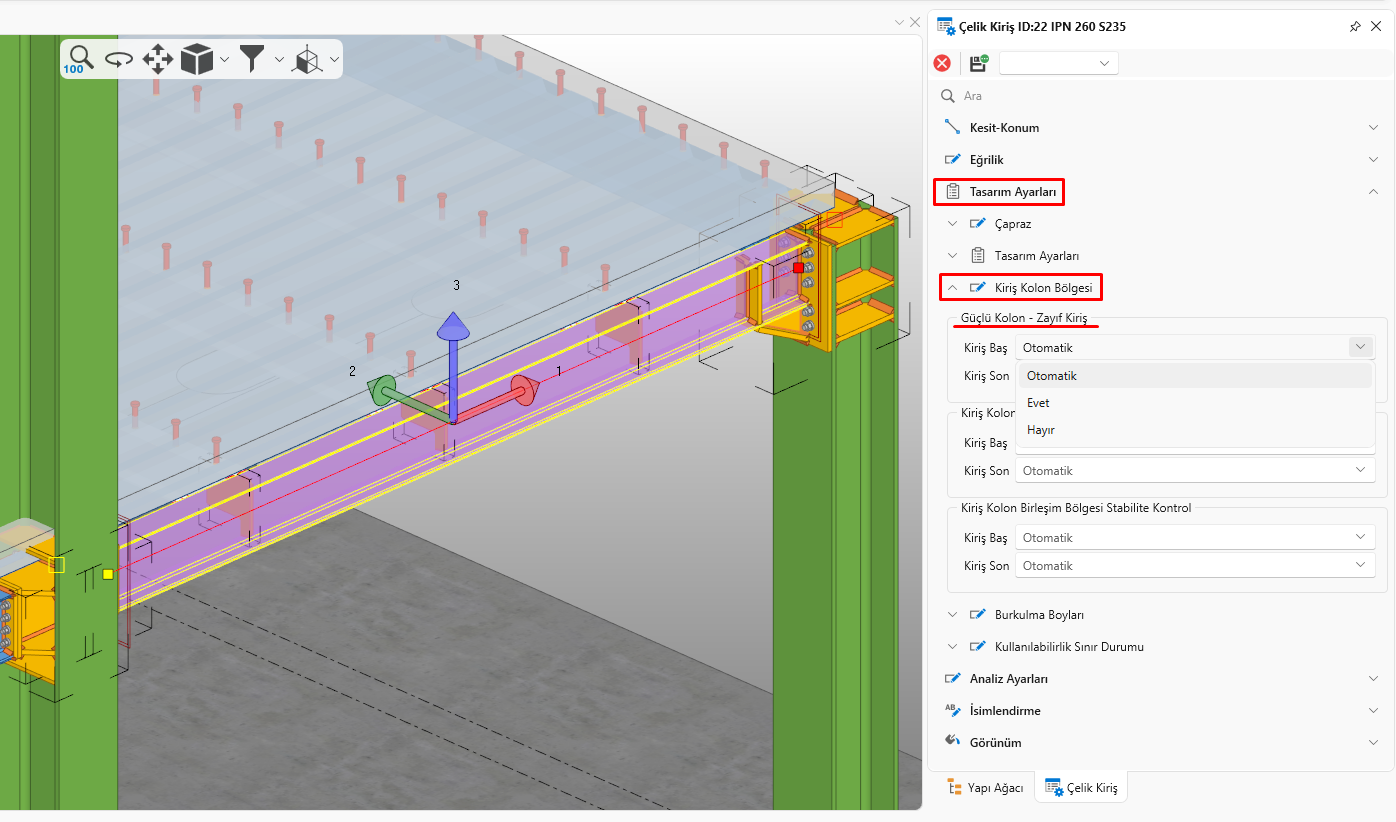Click the red cancel icon in properties panel
The image size is (1396, 822).
click(x=942, y=63)
